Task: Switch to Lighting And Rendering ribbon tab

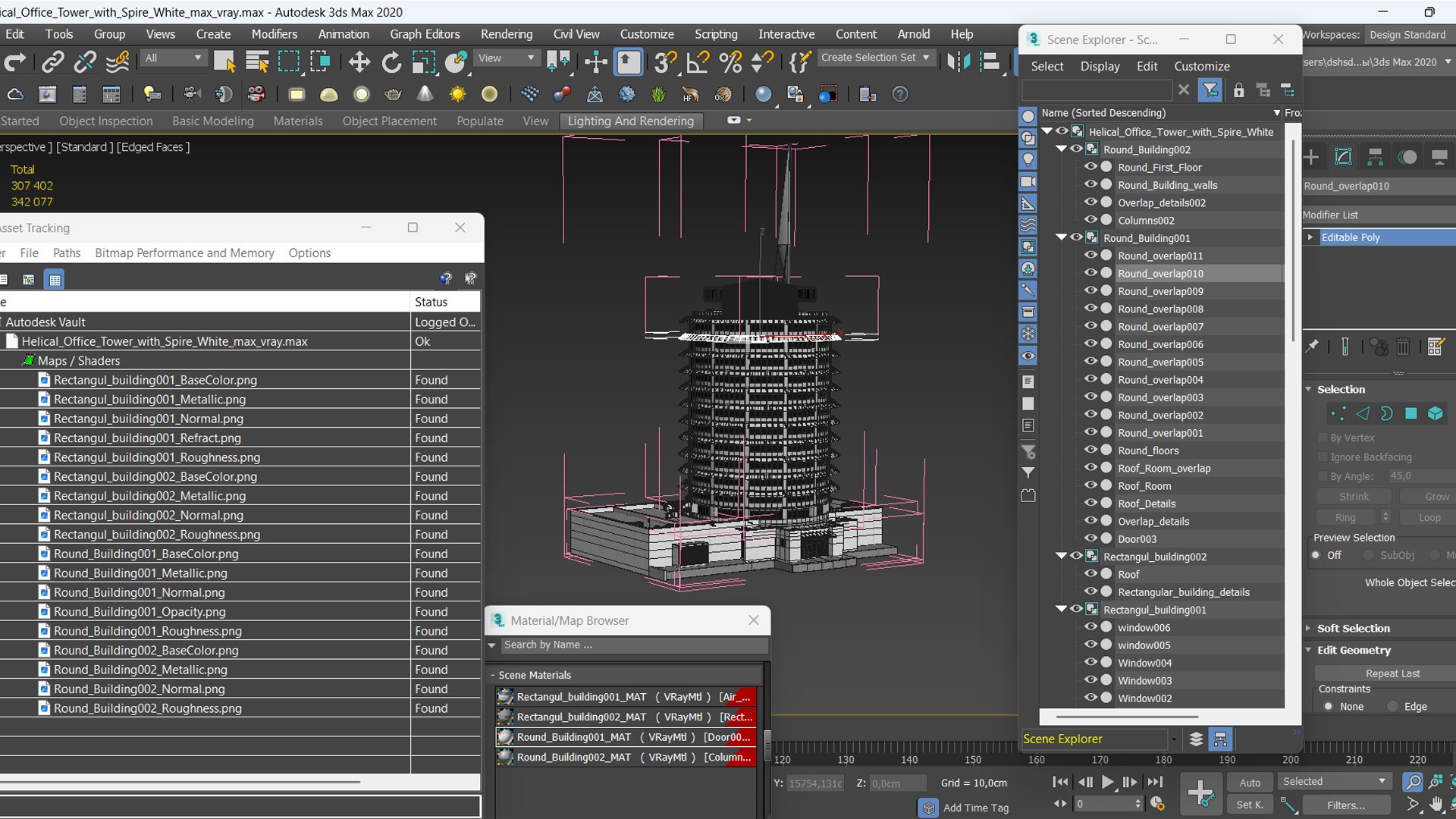Action: (631, 121)
